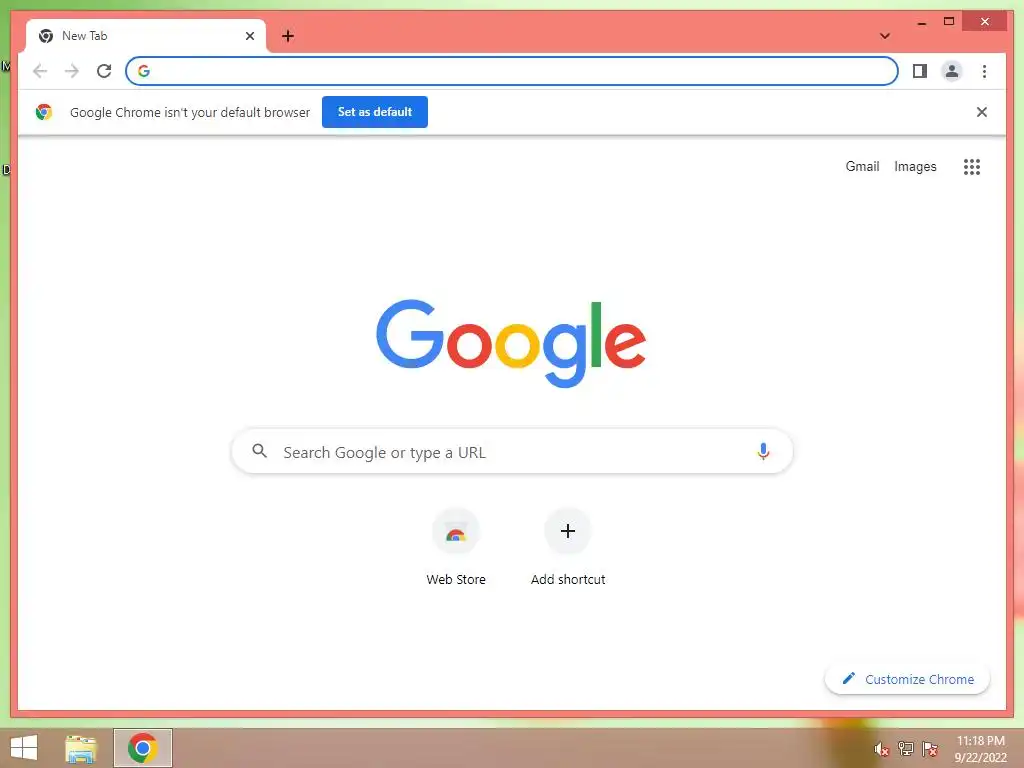Reload the page with refresh icon
Viewport: 1024px width, 768px height.
[x=104, y=71]
